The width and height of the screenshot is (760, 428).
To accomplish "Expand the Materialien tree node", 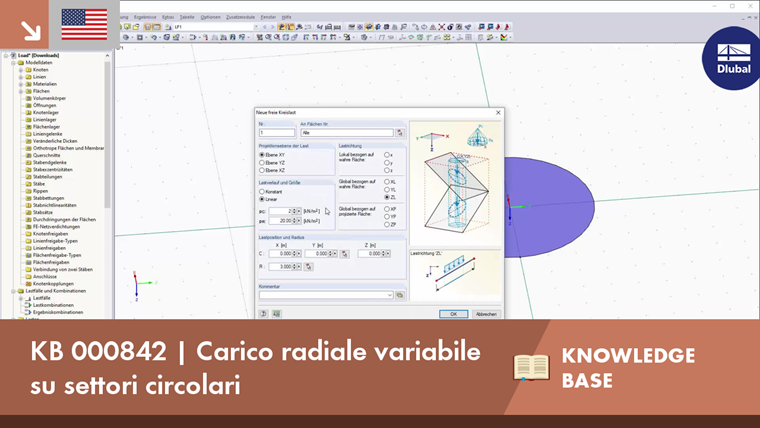I will point(21,84).
